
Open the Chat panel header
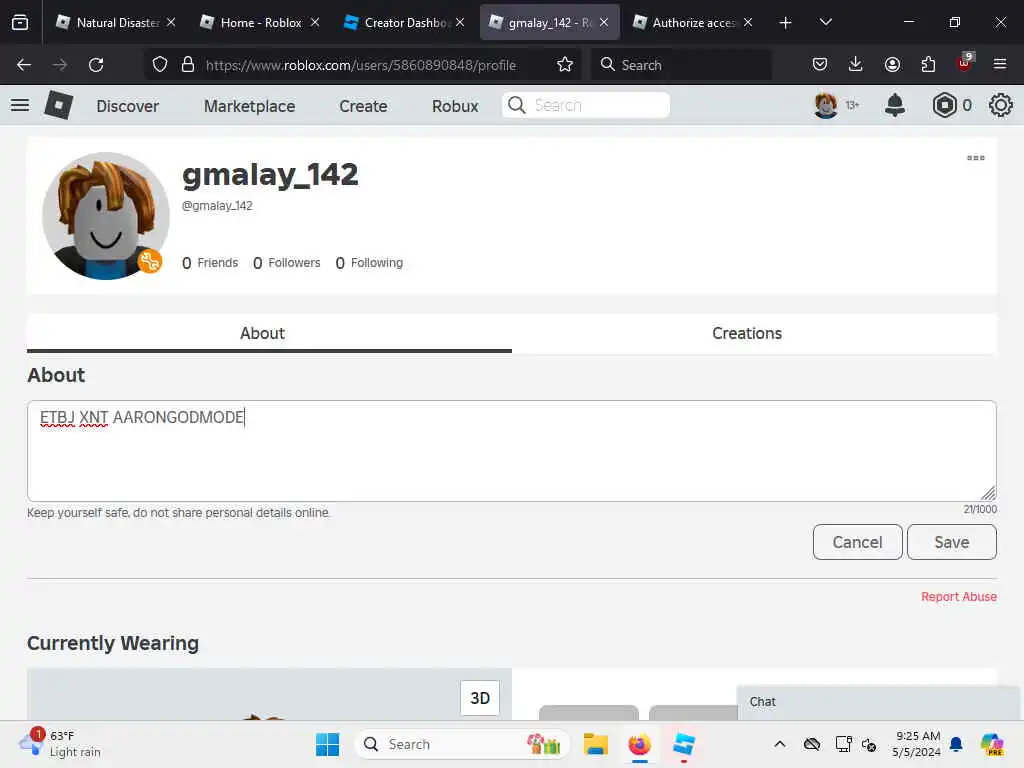point(878,702)
